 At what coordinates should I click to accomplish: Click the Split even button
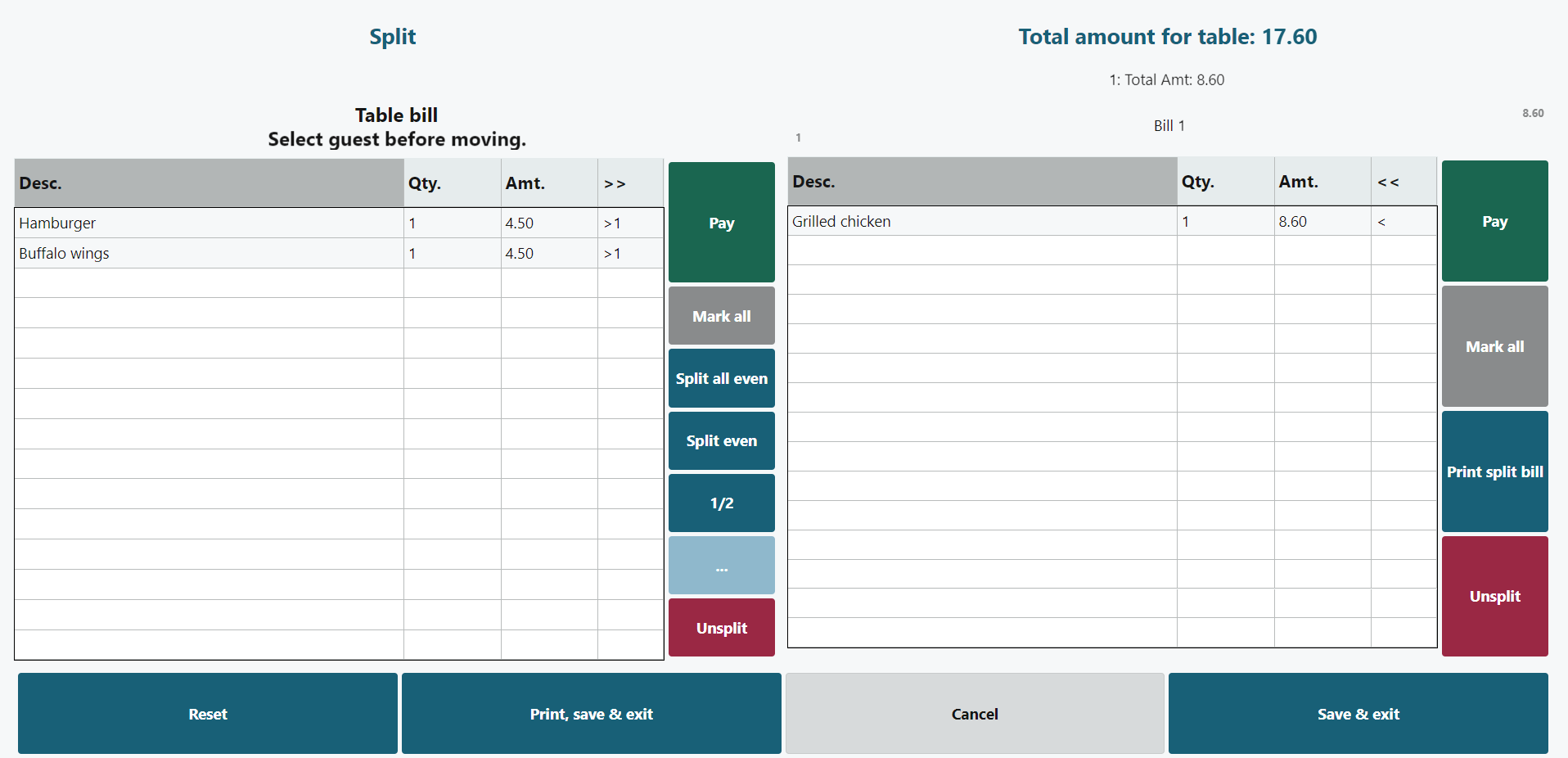pos(721,440)
